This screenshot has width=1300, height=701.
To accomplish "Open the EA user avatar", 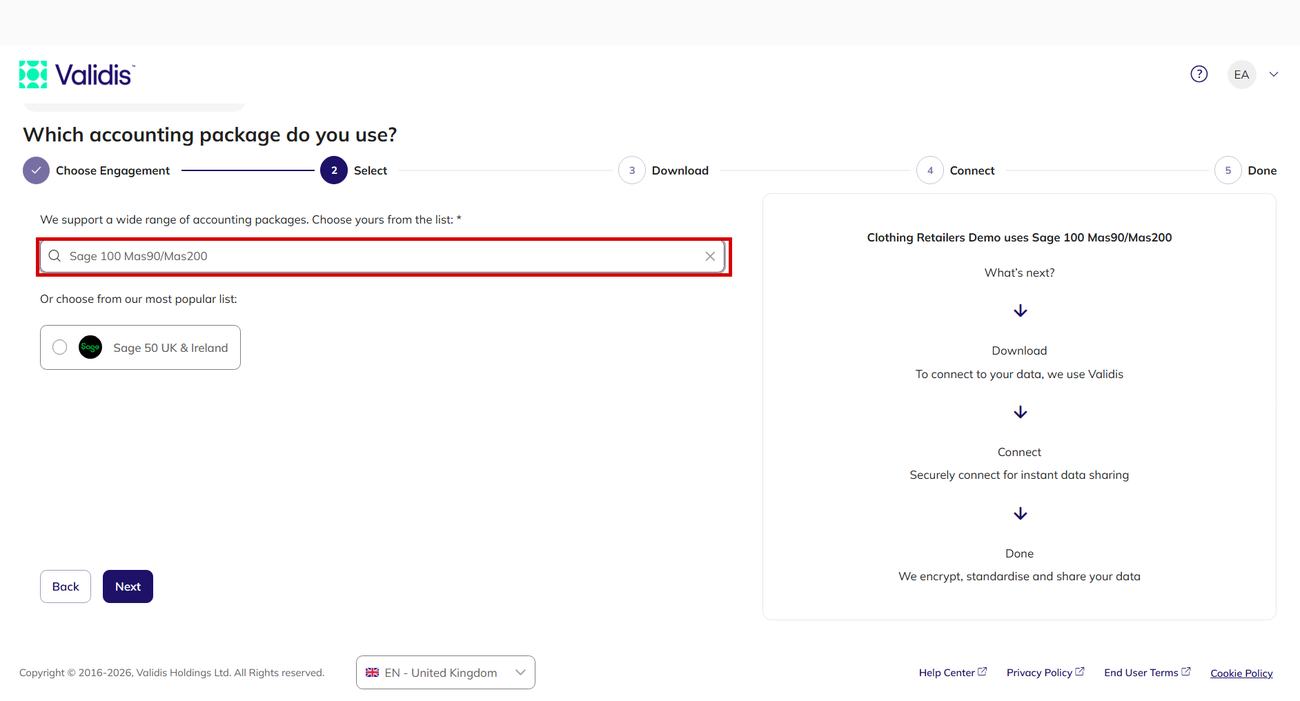I will point(1241,74).
